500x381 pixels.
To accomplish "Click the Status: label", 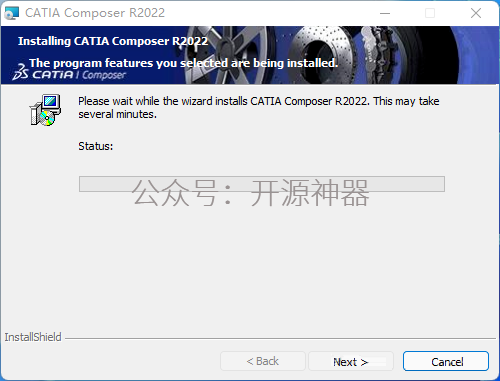I will (96, 146).
